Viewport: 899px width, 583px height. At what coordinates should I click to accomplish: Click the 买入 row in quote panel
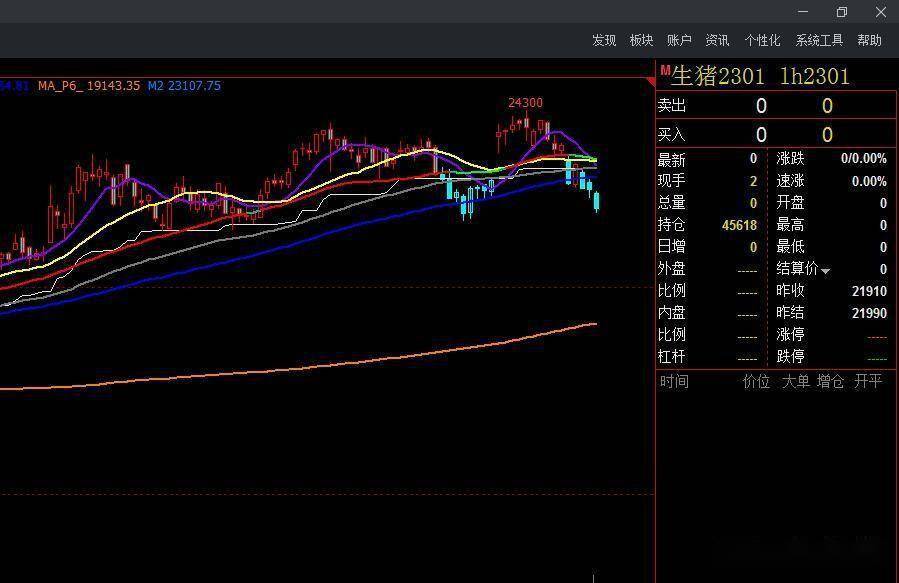coord(672,134)
